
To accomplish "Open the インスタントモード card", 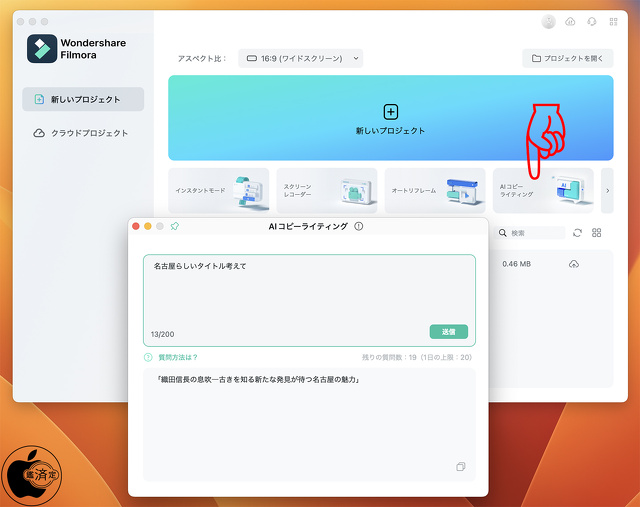I will [219, 191].
